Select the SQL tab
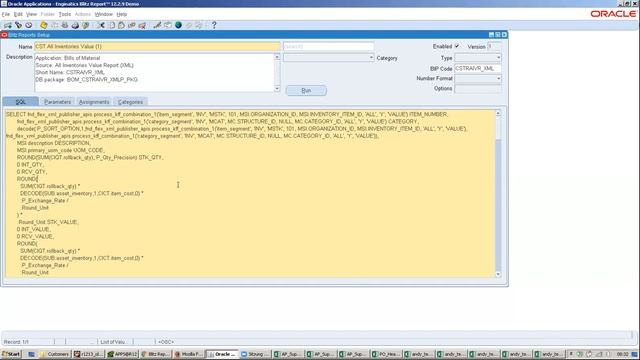This screenshot has width=640, height=360. 20,102
